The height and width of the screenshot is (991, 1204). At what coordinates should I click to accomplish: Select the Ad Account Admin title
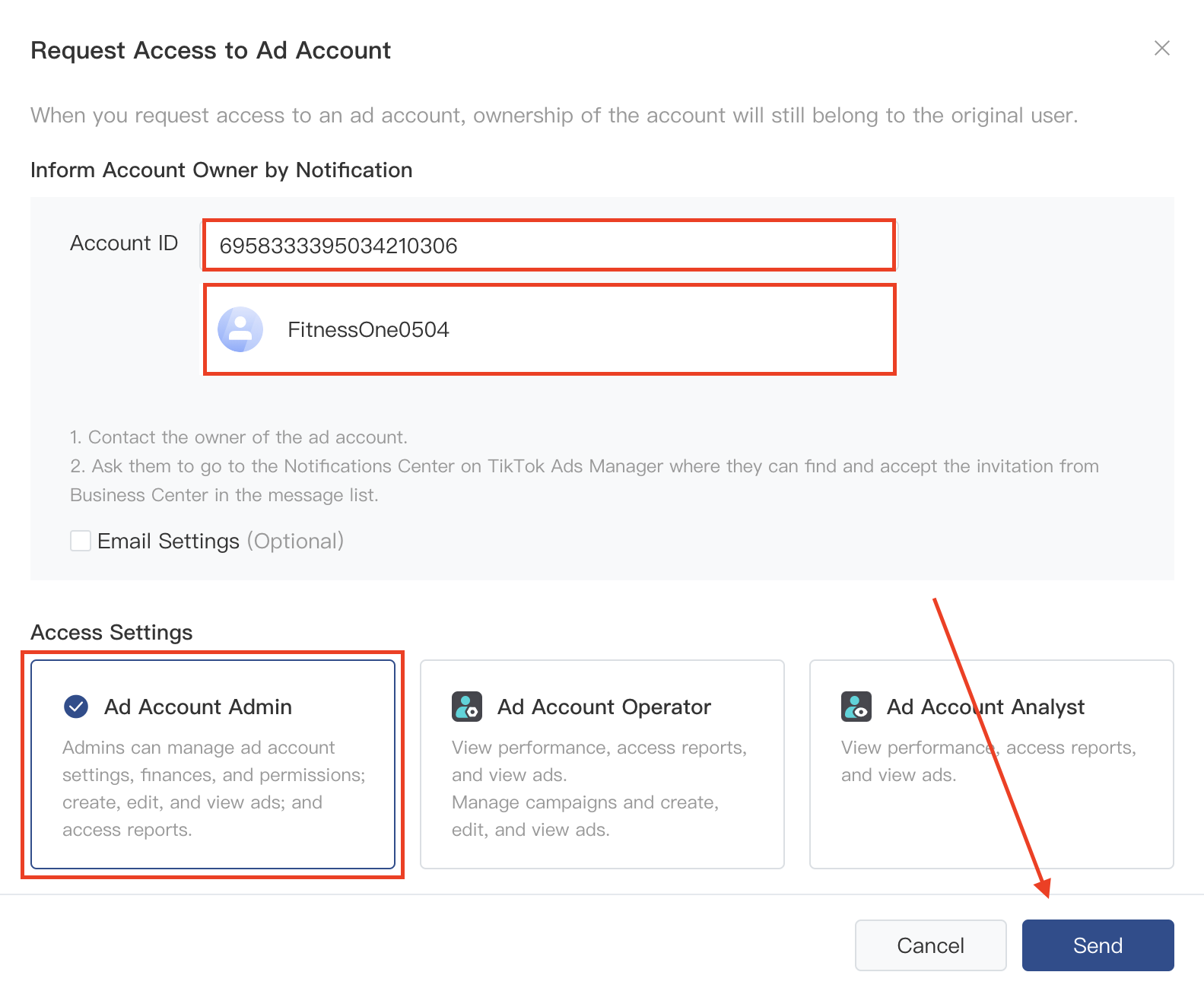198,707
